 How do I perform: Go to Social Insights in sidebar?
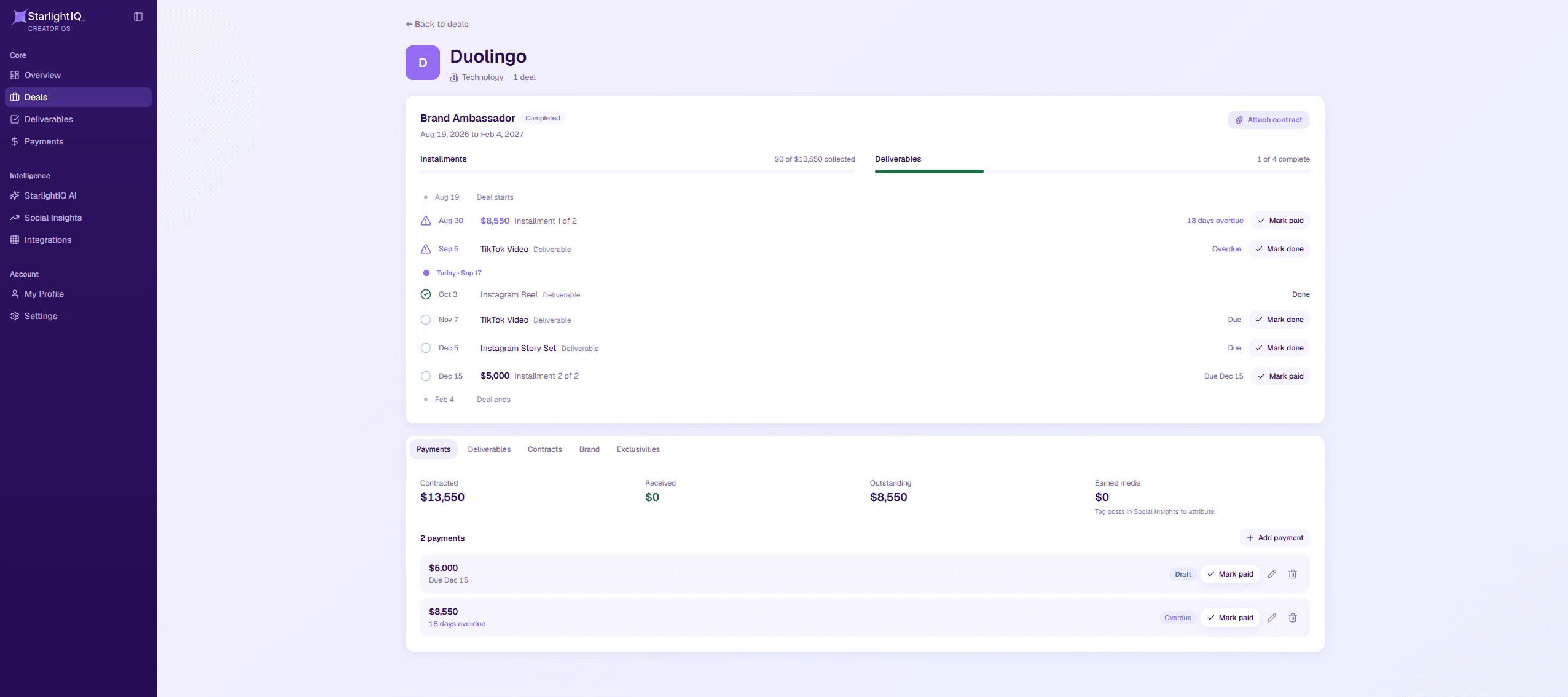click(x=78, y=218)
